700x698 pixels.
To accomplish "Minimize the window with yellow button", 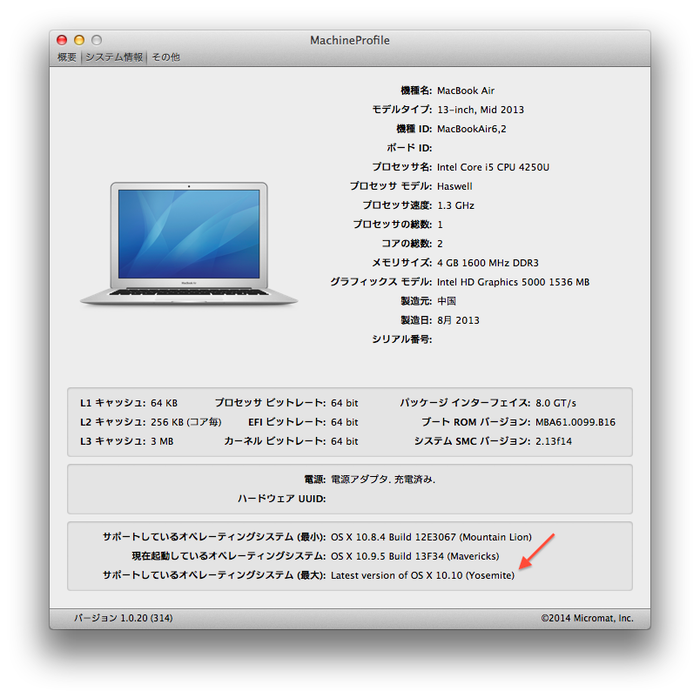I will coord(79,40).
